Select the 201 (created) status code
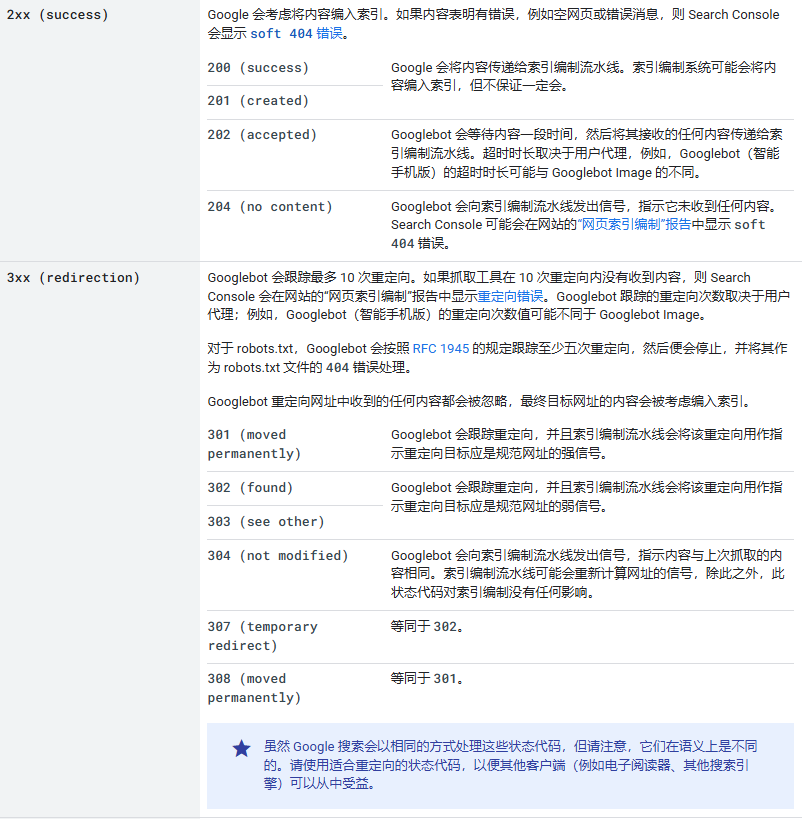The image size is (805, 819). click(258, 101)
